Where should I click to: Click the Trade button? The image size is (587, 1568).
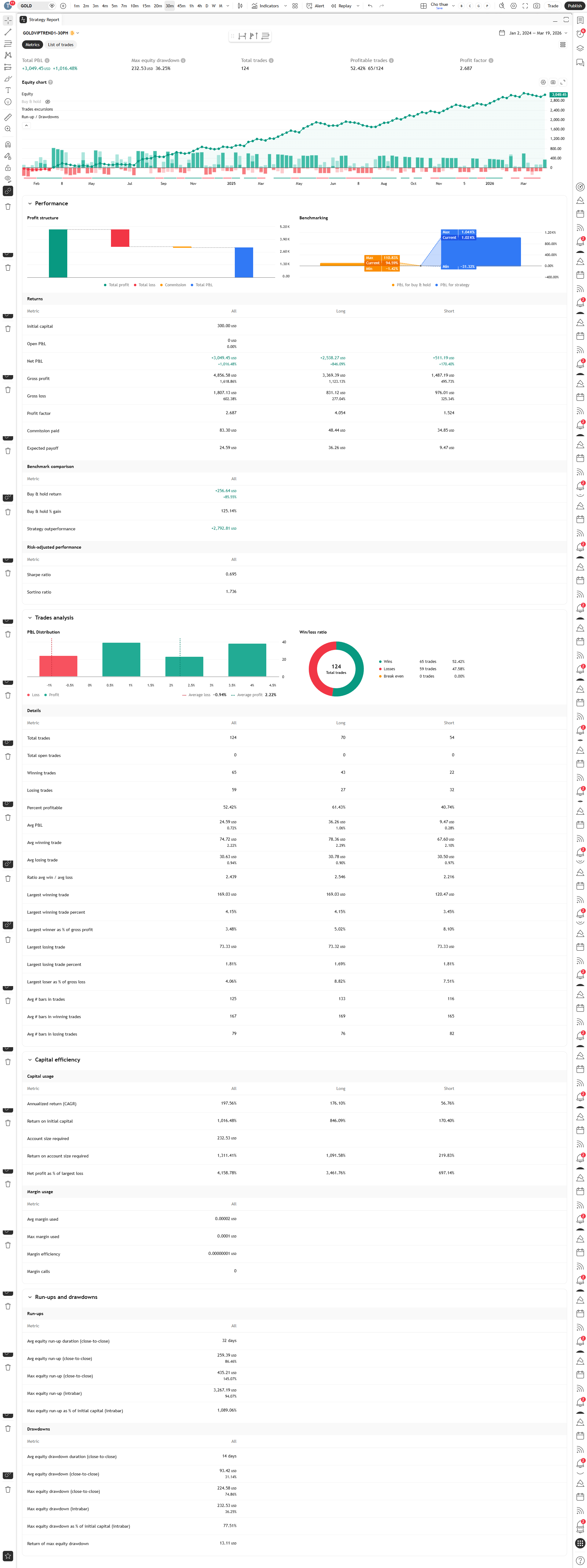[x=553, y=6]
